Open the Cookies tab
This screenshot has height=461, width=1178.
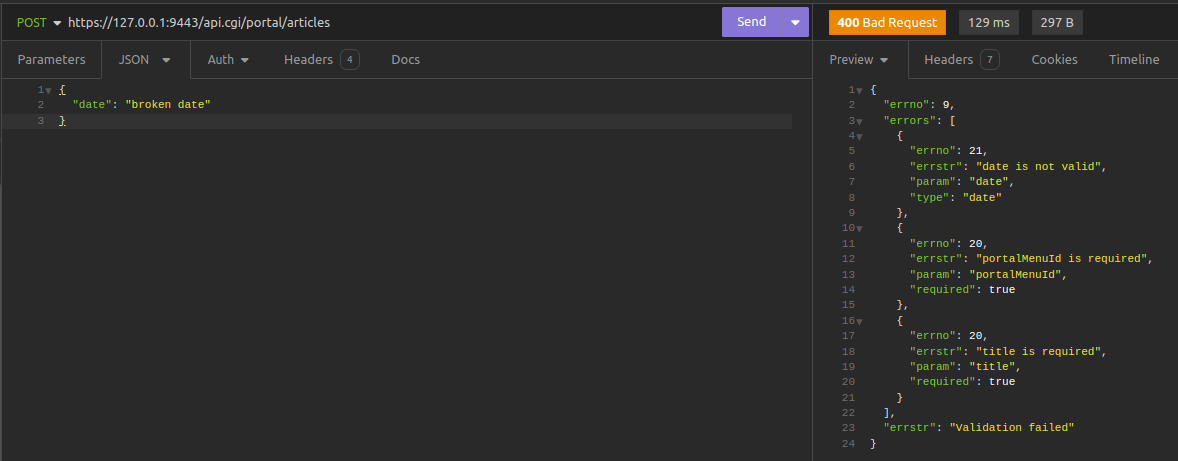coord(1054,60)
